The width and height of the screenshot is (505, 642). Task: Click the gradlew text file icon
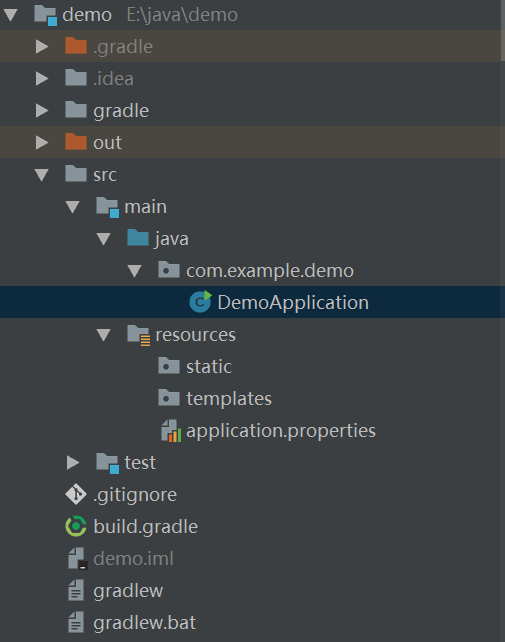(x=76, y=590)
